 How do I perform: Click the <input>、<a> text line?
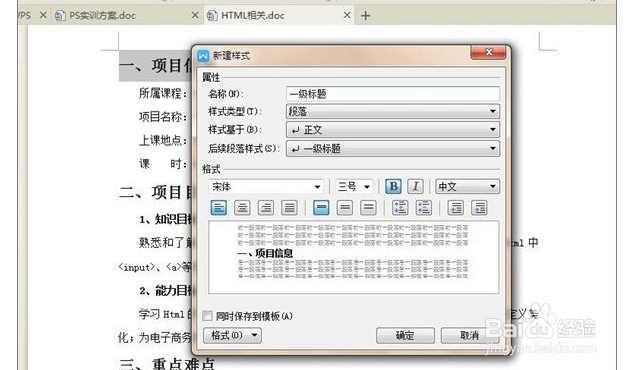coord(155,266)
